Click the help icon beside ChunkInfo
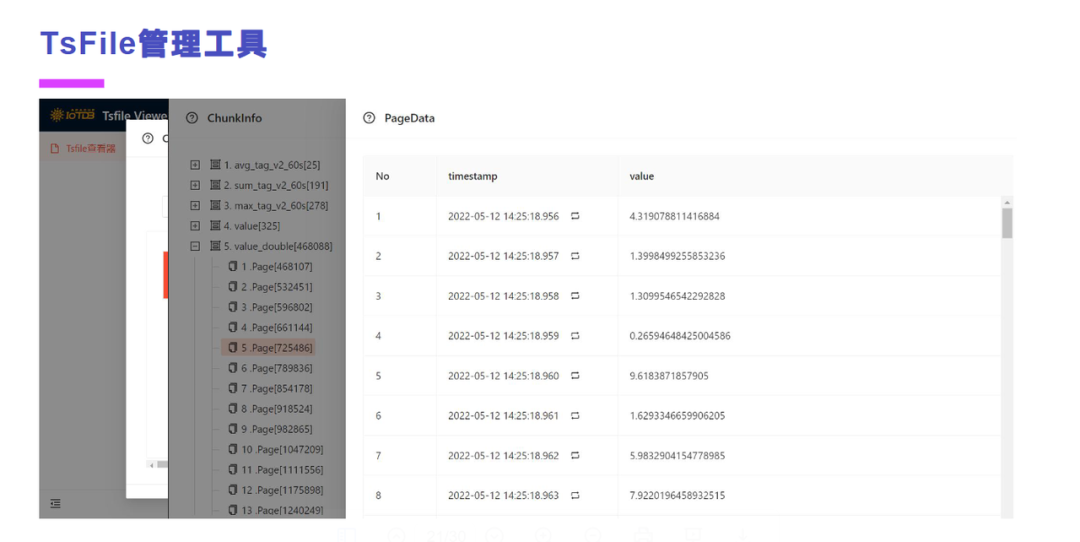This screenshot has width=1080, height=542. [192, 118]
